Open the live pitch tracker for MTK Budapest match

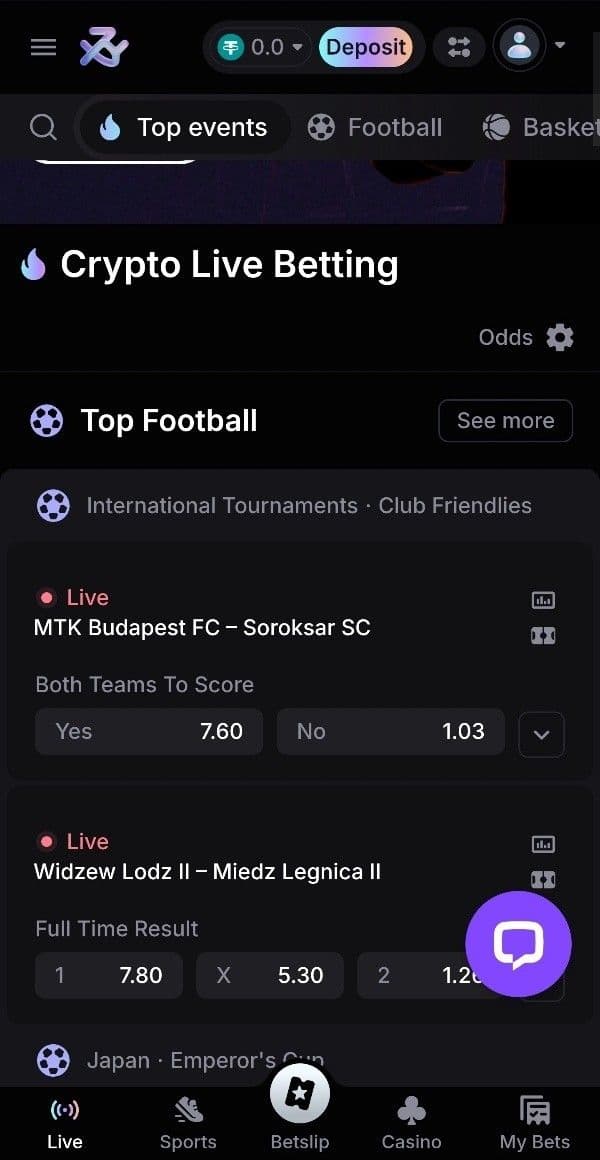point(542,634)
